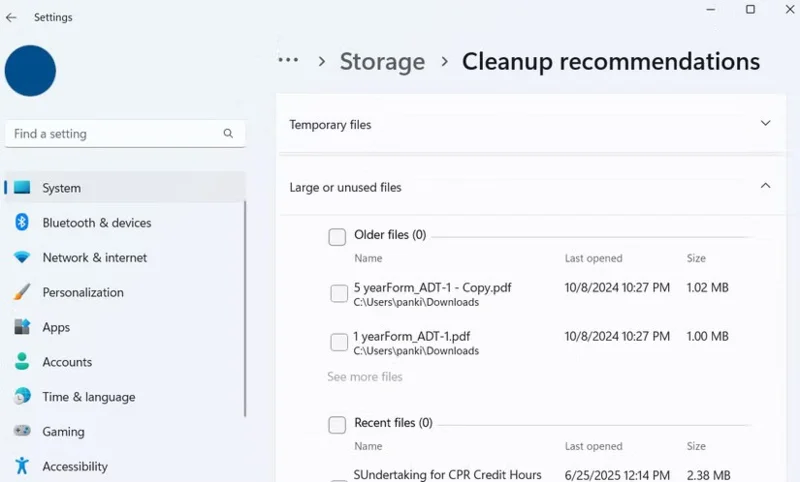This screenshot has width=800, height=482.
Task: Tick checkbox for 5 yearForm_ADT-1 - Copy.pdf
Action: (339, 294)
